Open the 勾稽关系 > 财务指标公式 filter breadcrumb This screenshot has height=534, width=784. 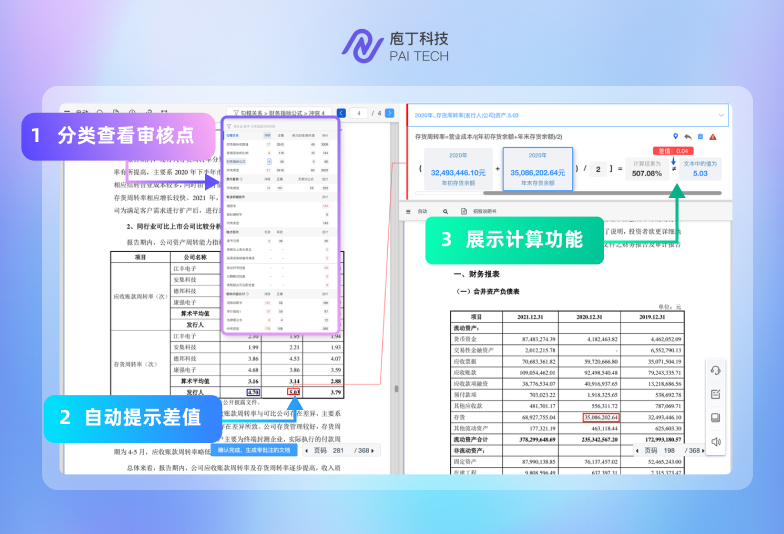278,113
